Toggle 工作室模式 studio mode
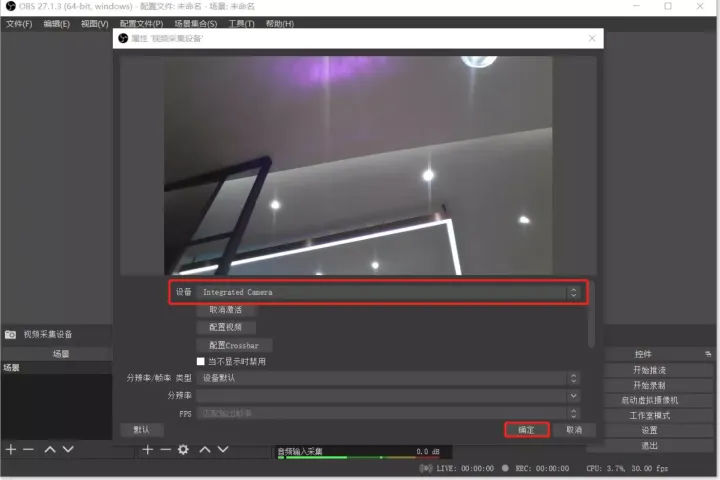Viewport: 720px width, 480px height. [649, 416]
